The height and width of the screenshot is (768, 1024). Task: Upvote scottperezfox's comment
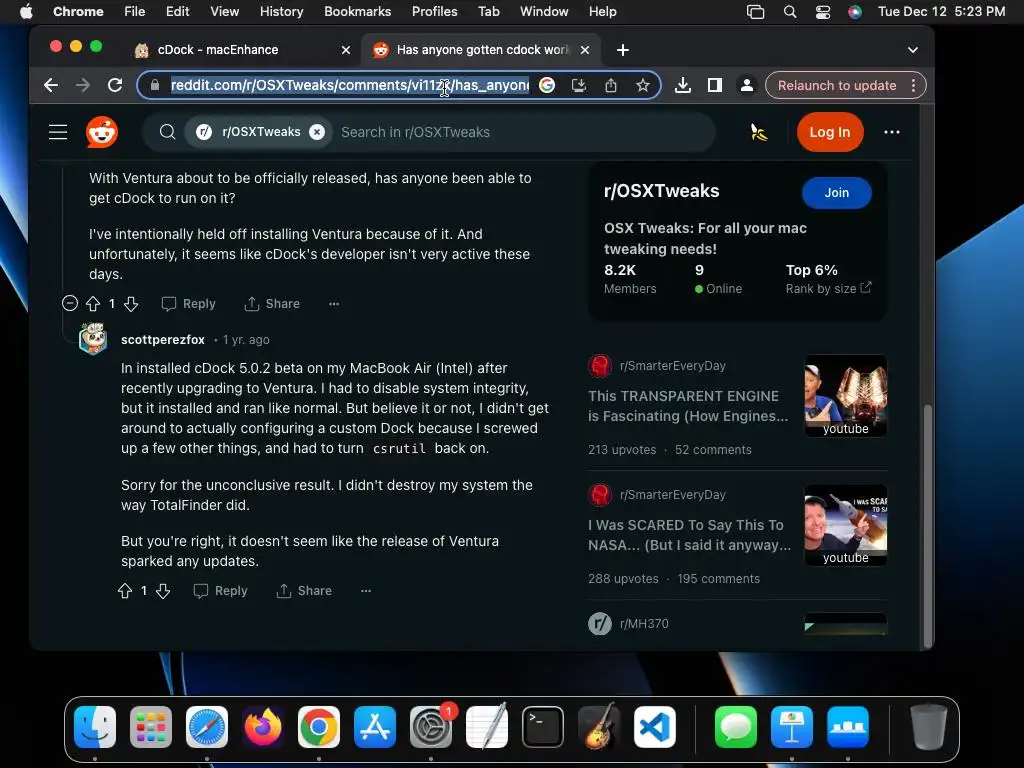125,591
